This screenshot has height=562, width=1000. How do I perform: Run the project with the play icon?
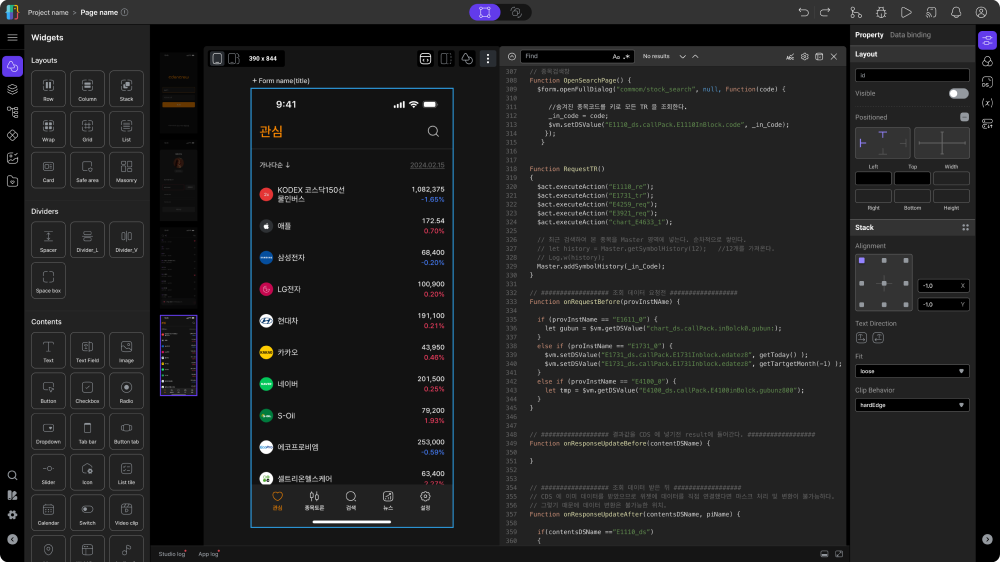pos(905,12)
